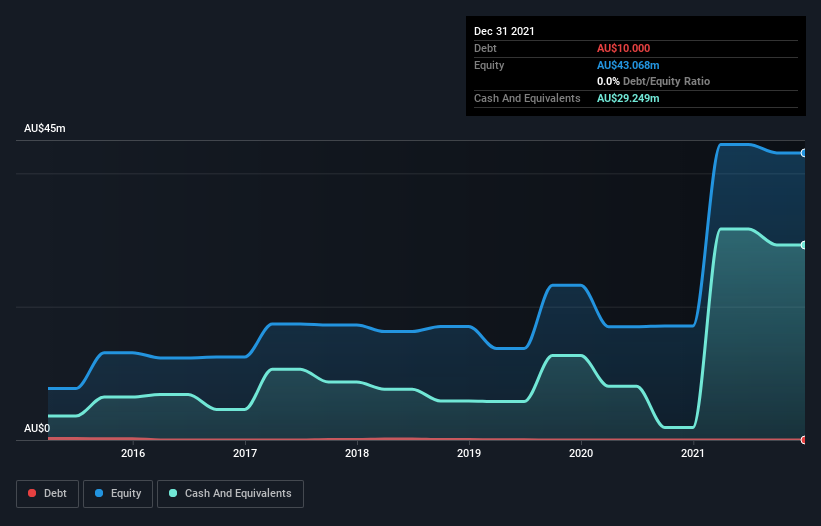Click the Debt tooltip row label
Image resolution: width=821 pixels, height=526 pixels.
(485, 48)
